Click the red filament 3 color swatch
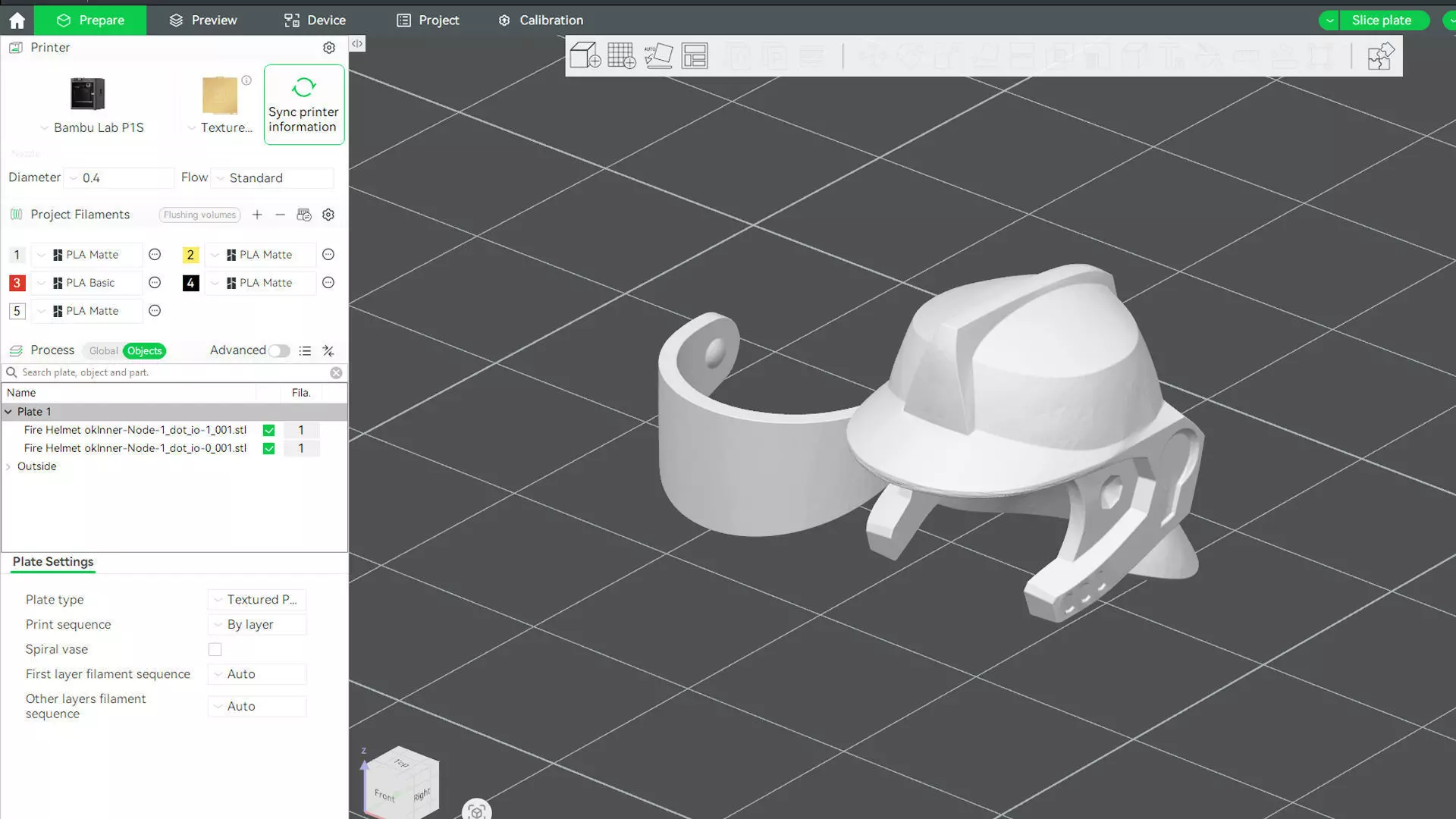 17,283
